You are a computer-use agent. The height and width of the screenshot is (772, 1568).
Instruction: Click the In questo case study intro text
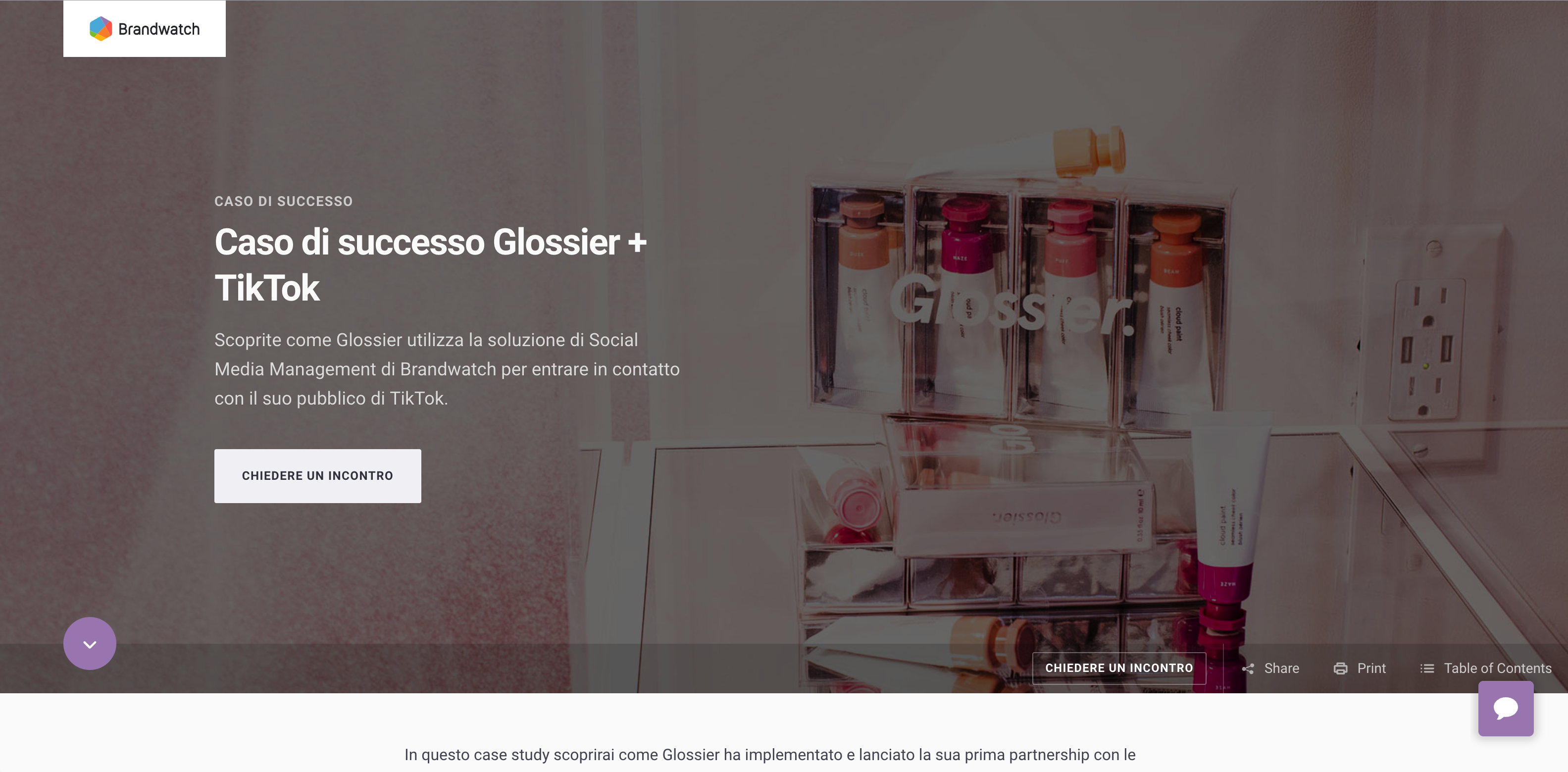(x=770, y=754)
